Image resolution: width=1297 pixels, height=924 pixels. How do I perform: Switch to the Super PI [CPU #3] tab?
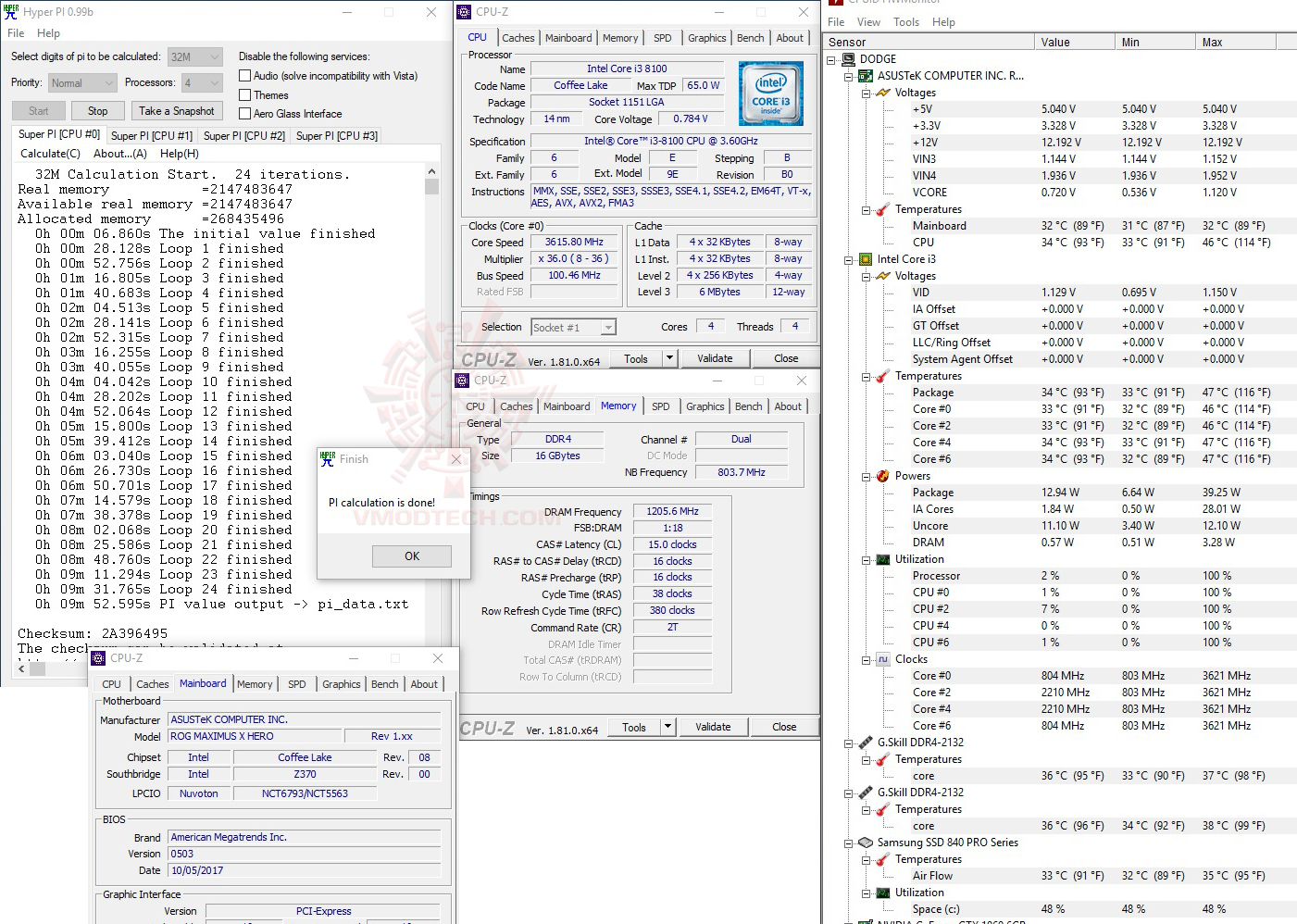pyautogui.click(x=337, y=135)
